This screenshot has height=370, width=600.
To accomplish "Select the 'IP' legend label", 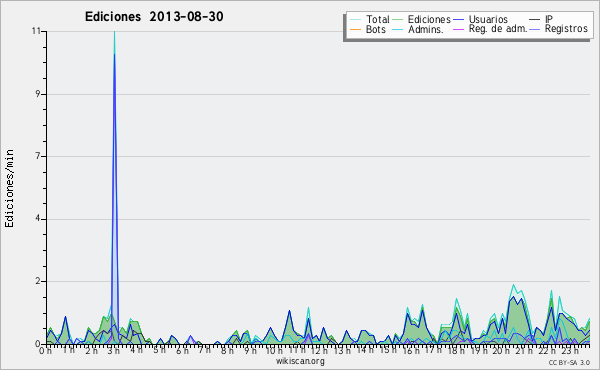I will 549,19.
